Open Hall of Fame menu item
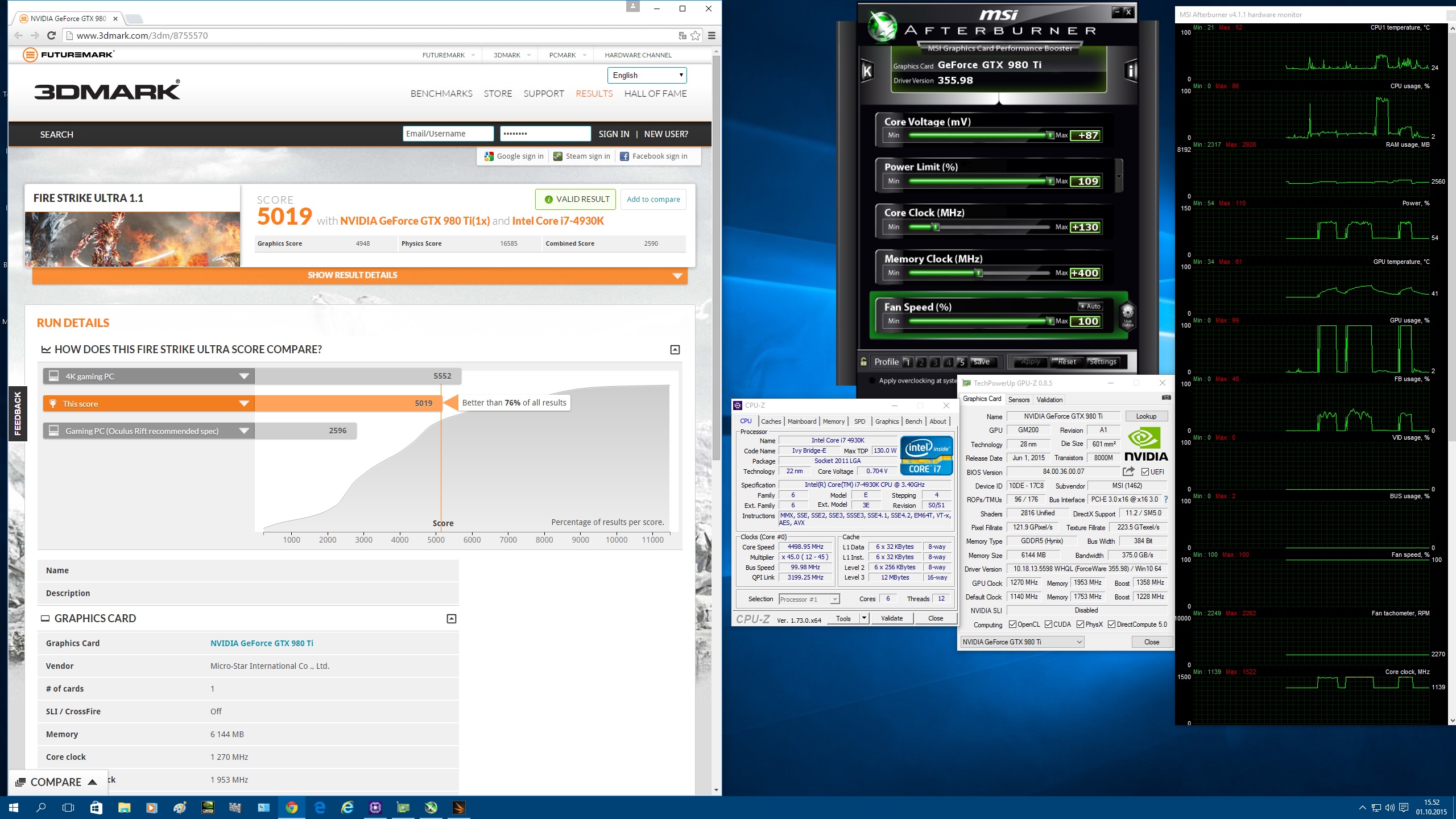Image resolution: width=1456 pixels, height=819 pixels. pyautogui.click(x=655, y=94)
